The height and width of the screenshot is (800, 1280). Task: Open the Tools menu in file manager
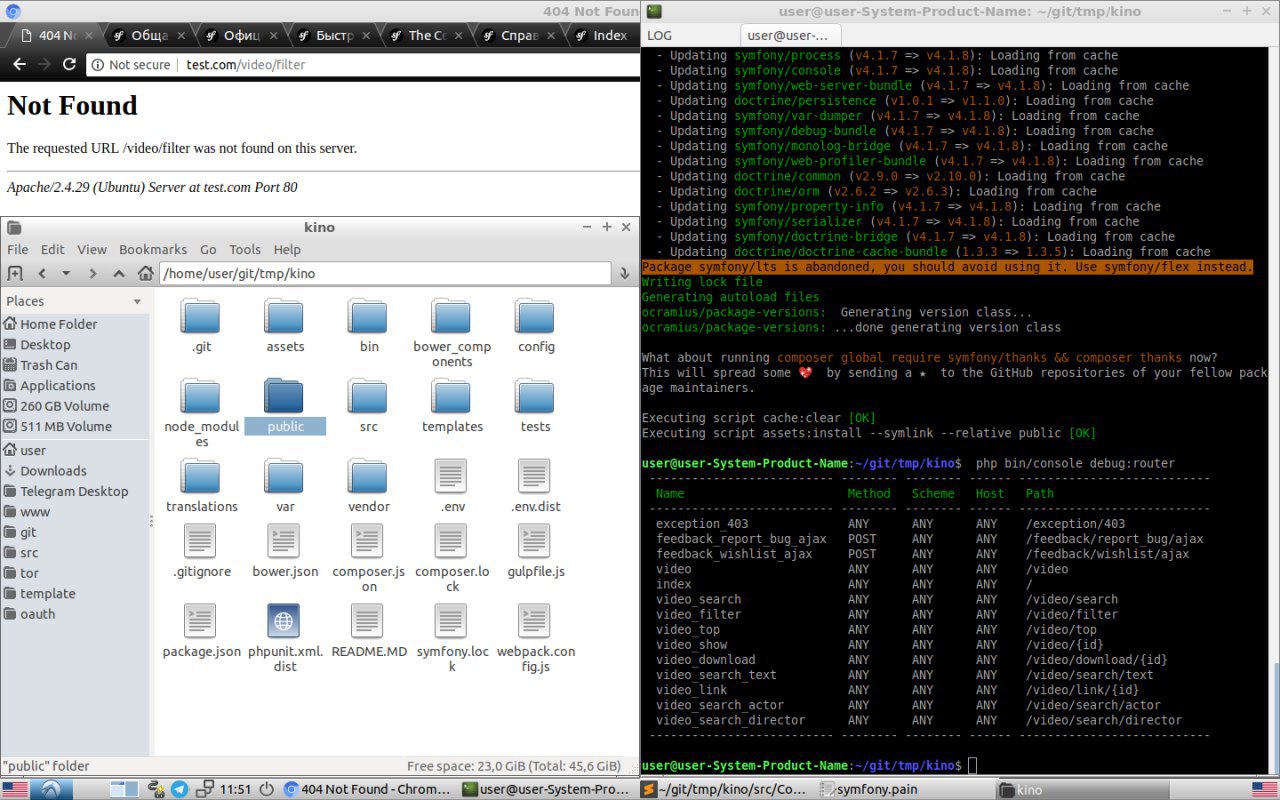(244, 249)
